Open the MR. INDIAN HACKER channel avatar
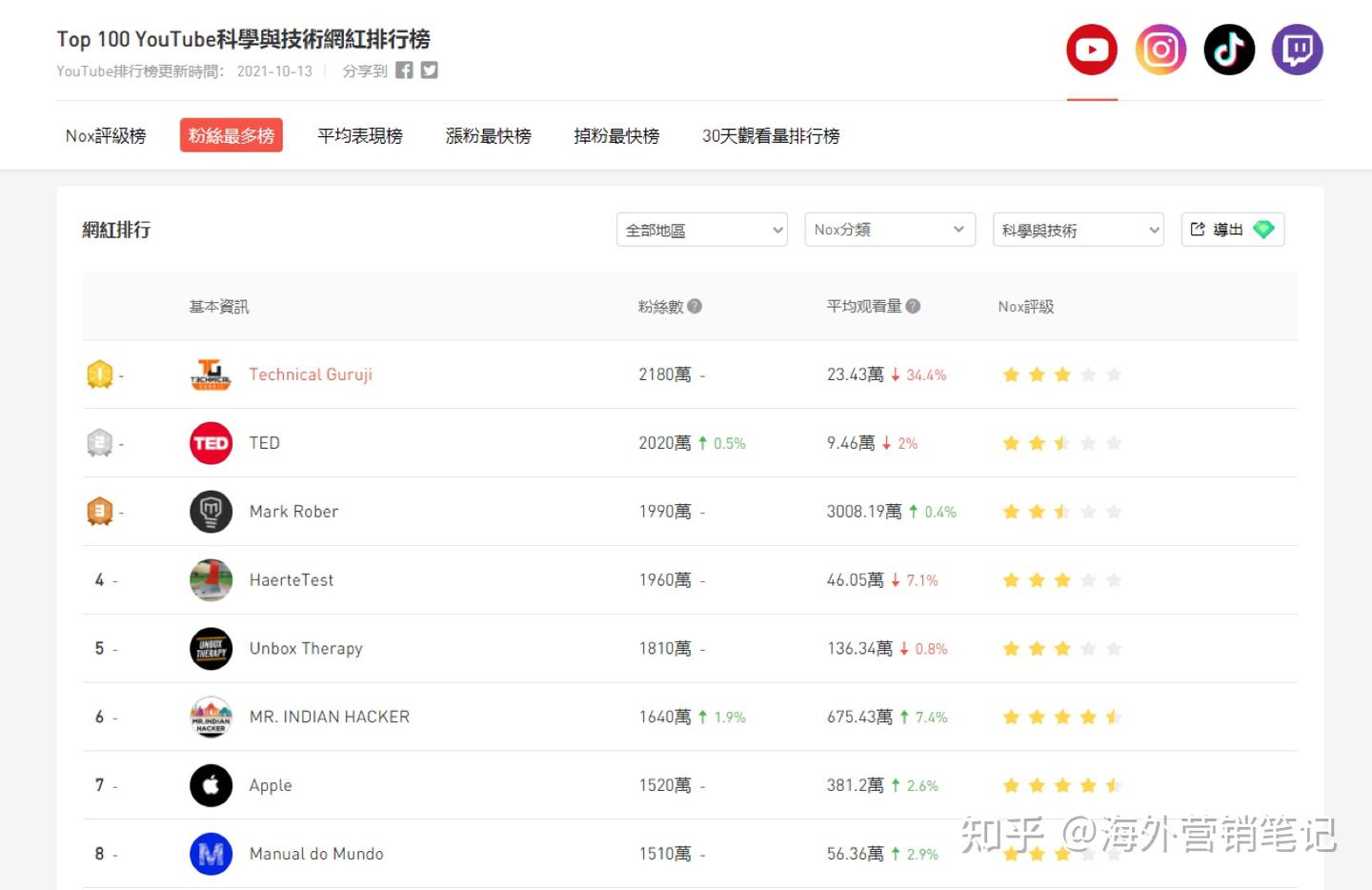 [211, 718]
